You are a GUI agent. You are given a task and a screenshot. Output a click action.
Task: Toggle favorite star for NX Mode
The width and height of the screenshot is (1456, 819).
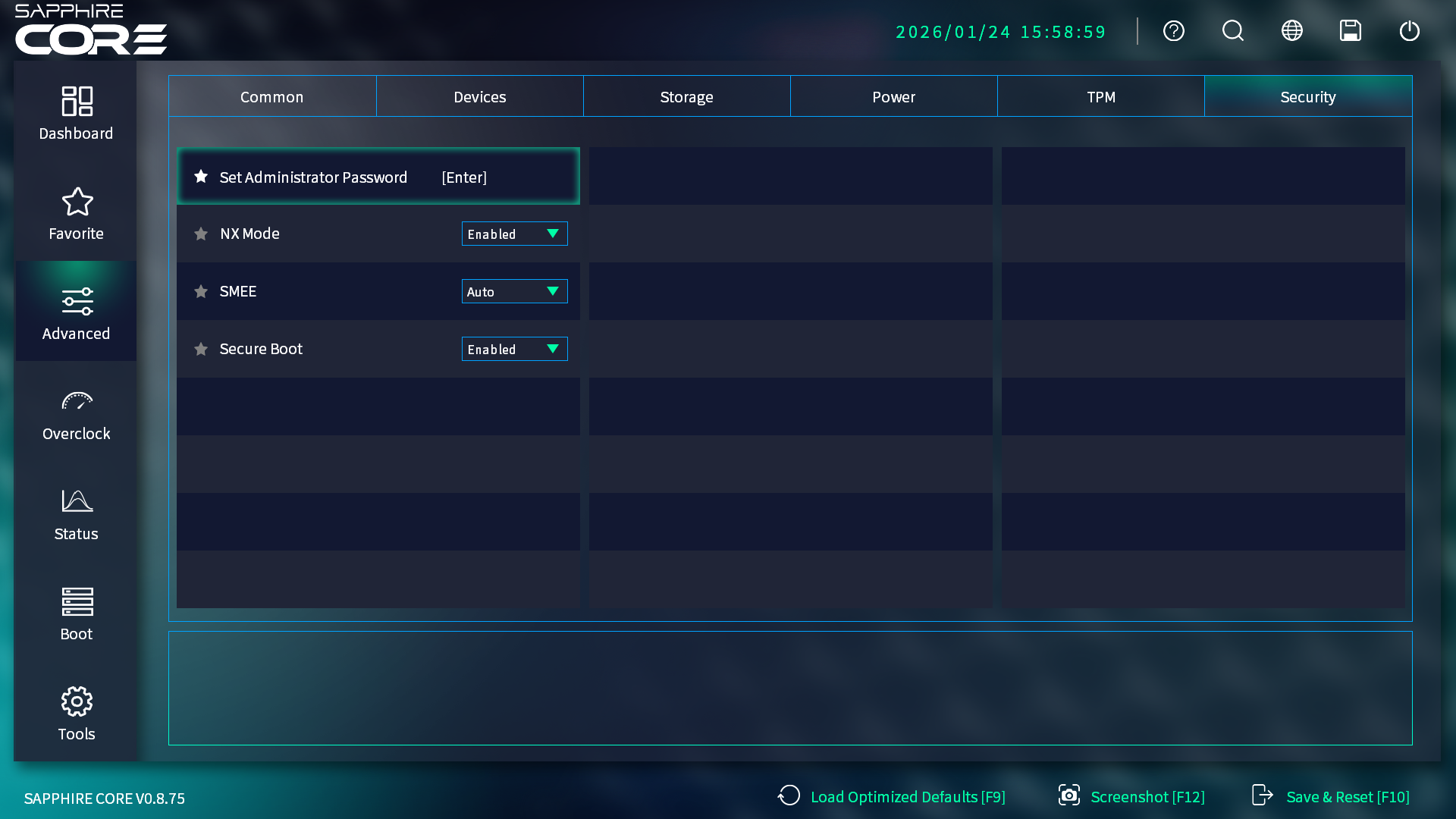(201, 234)
